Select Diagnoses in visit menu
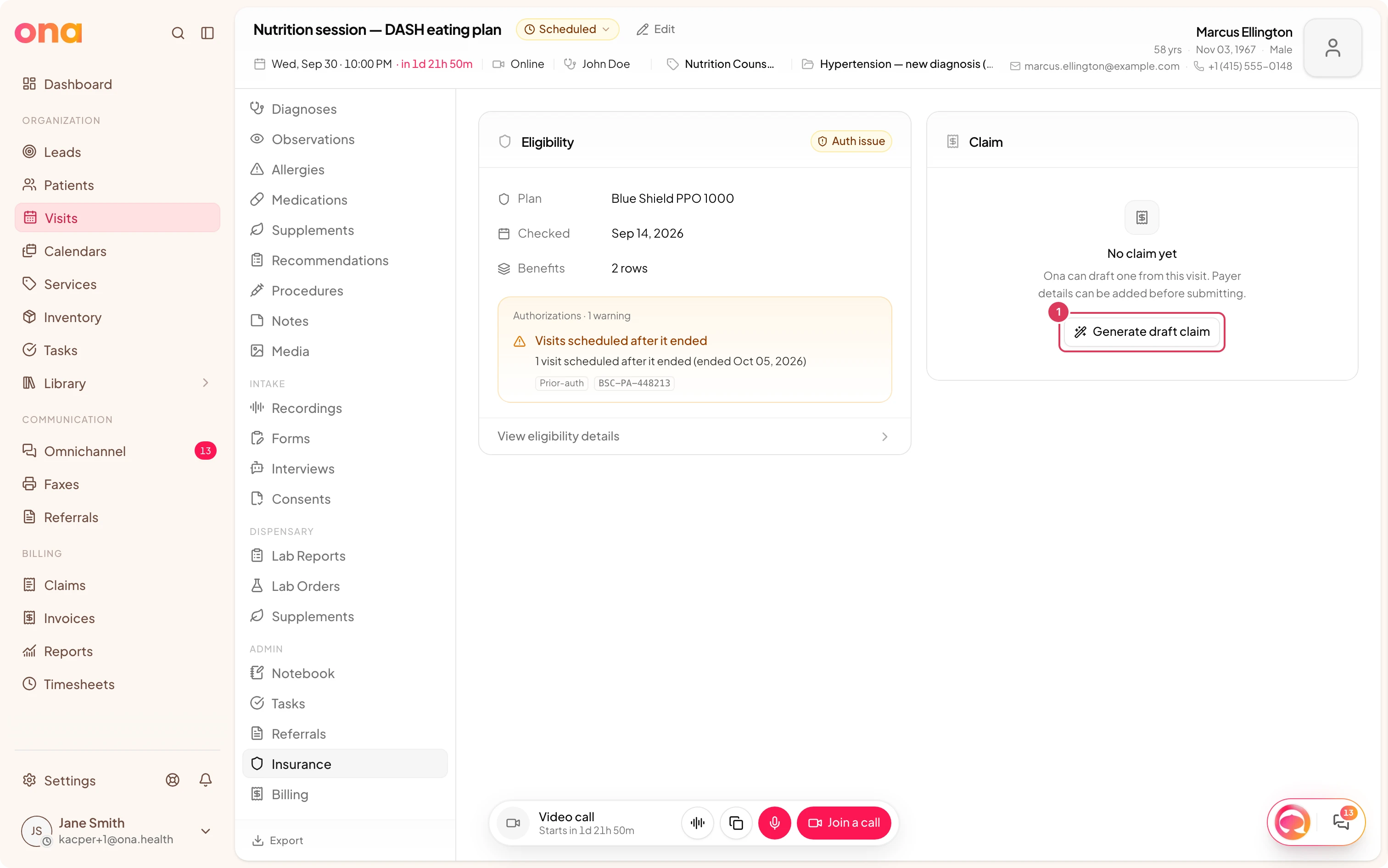Viewport: 1388px width, 868px height. 345,108
